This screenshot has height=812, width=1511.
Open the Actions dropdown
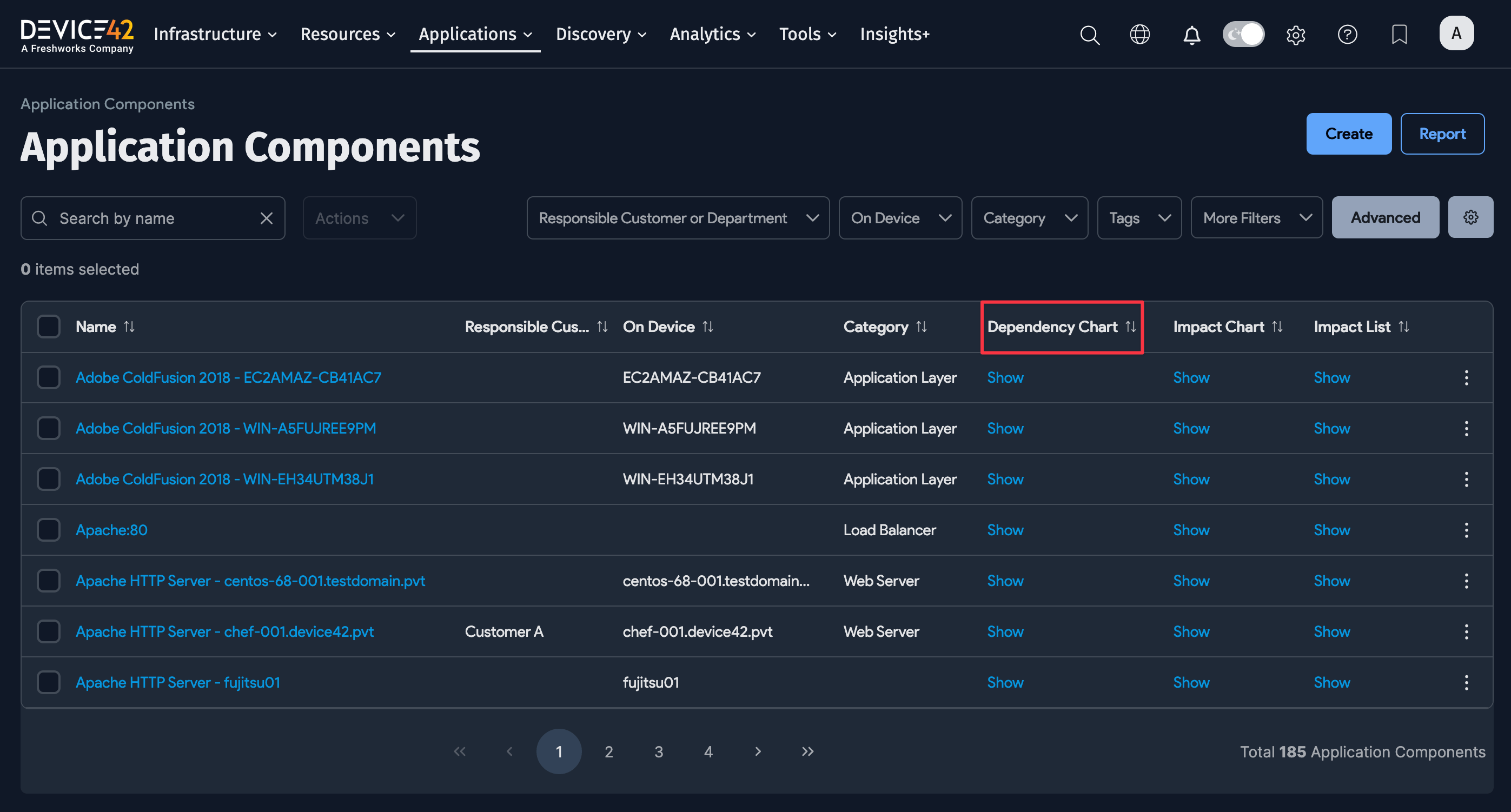[x=359, y=217]
